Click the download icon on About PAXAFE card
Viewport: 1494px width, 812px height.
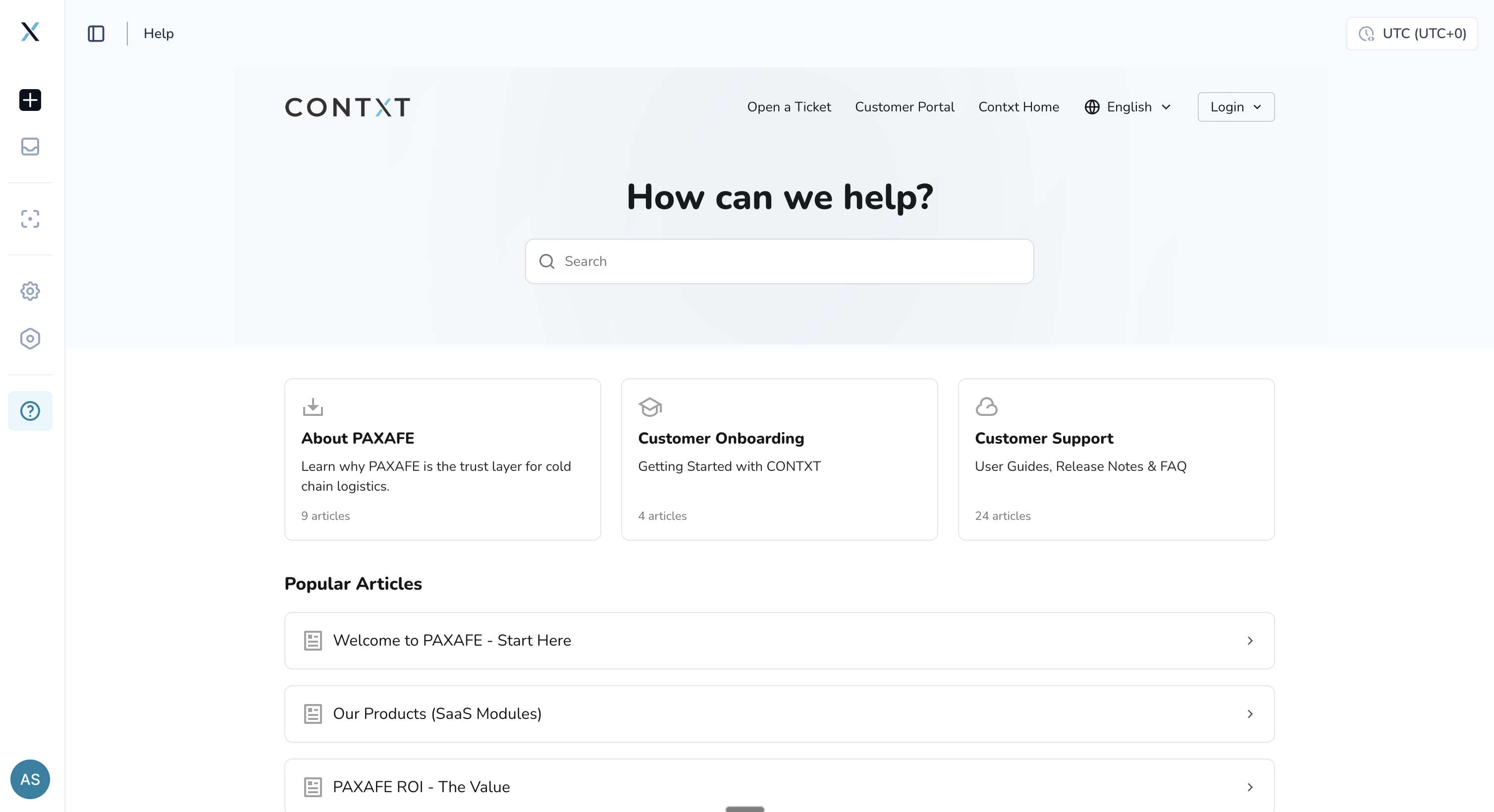313,407
